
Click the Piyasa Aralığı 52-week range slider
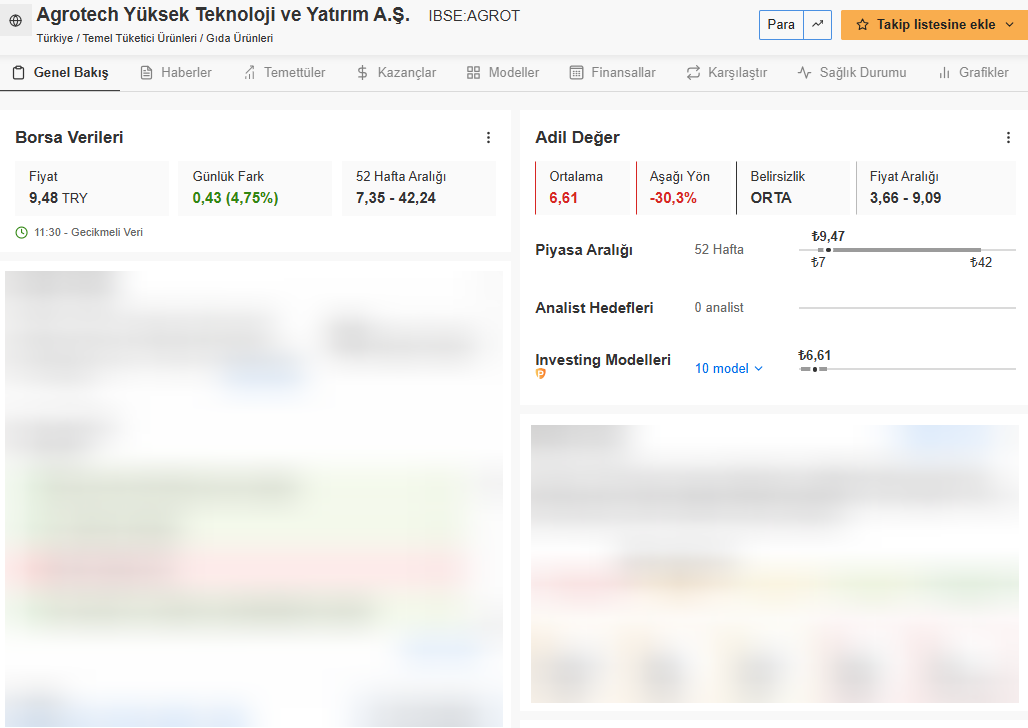(907, 250)
